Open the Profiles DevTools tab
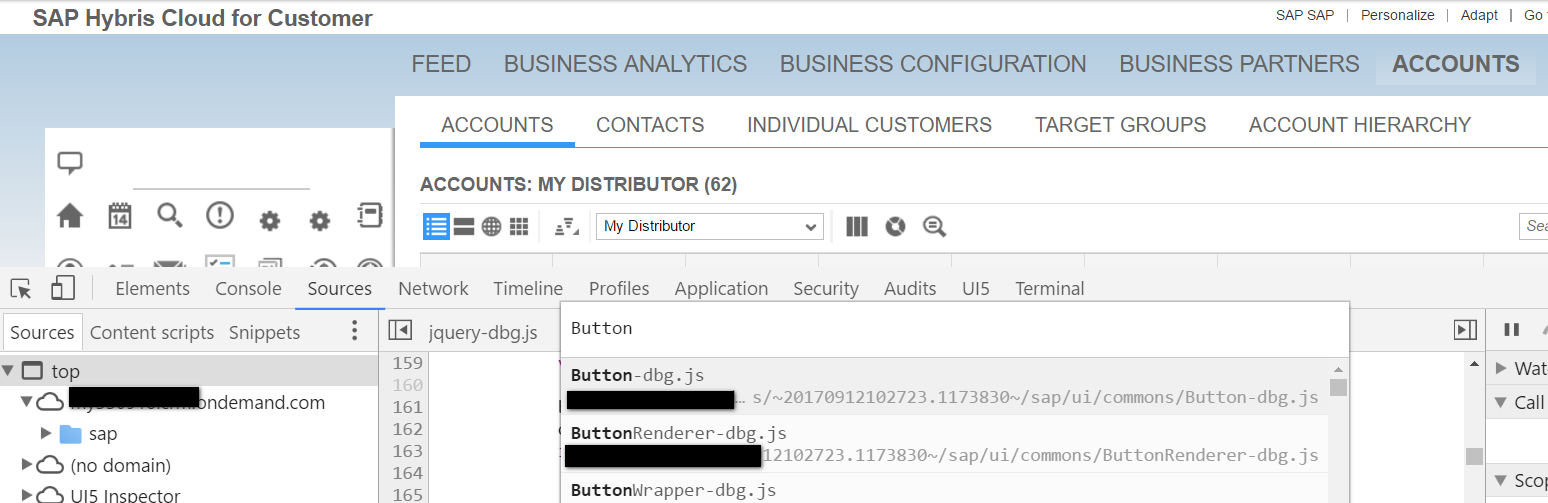Screen dimensions: 1548x503 point(619,289)
